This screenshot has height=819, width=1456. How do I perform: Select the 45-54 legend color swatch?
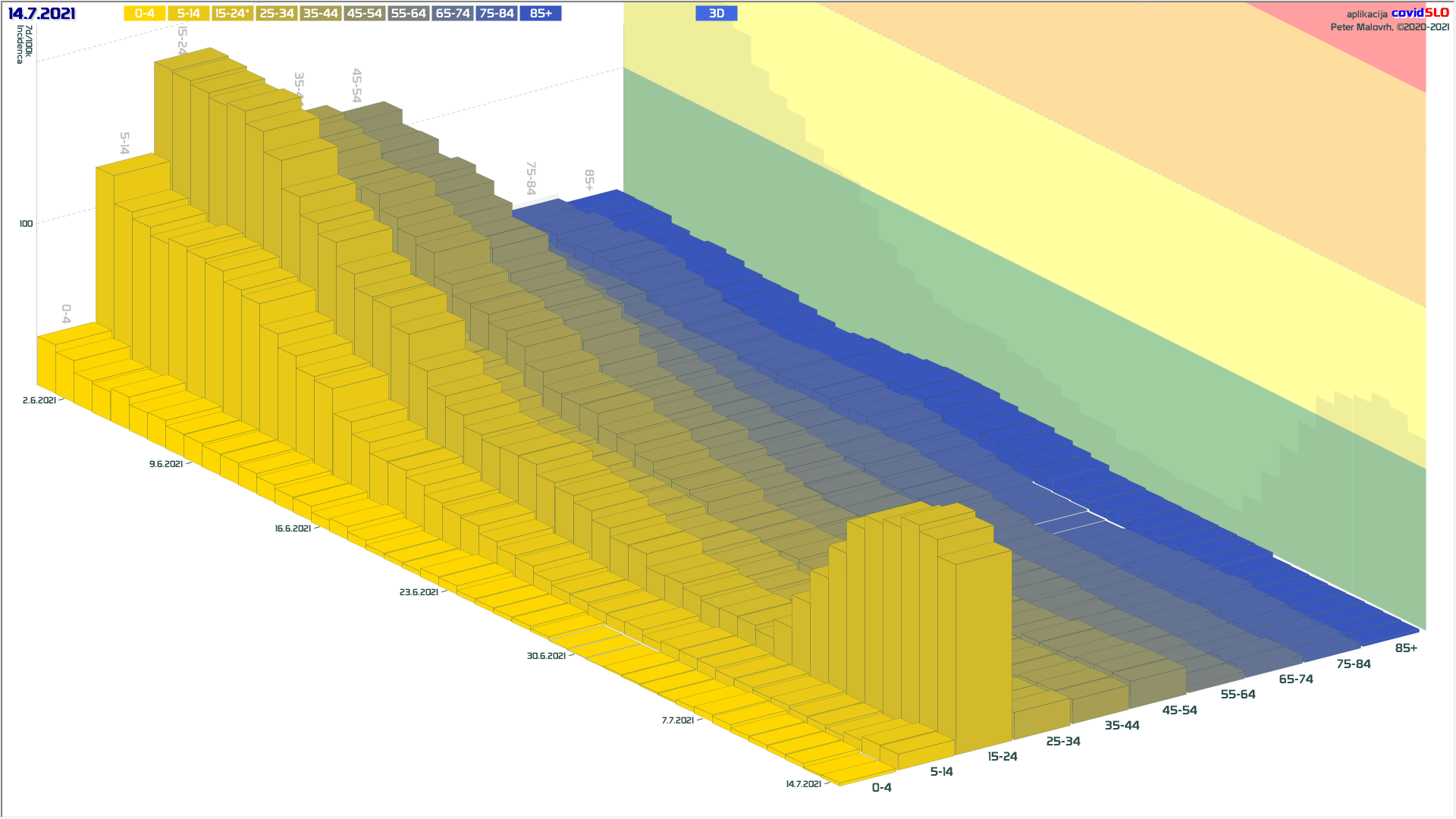[x=364, y=14]
